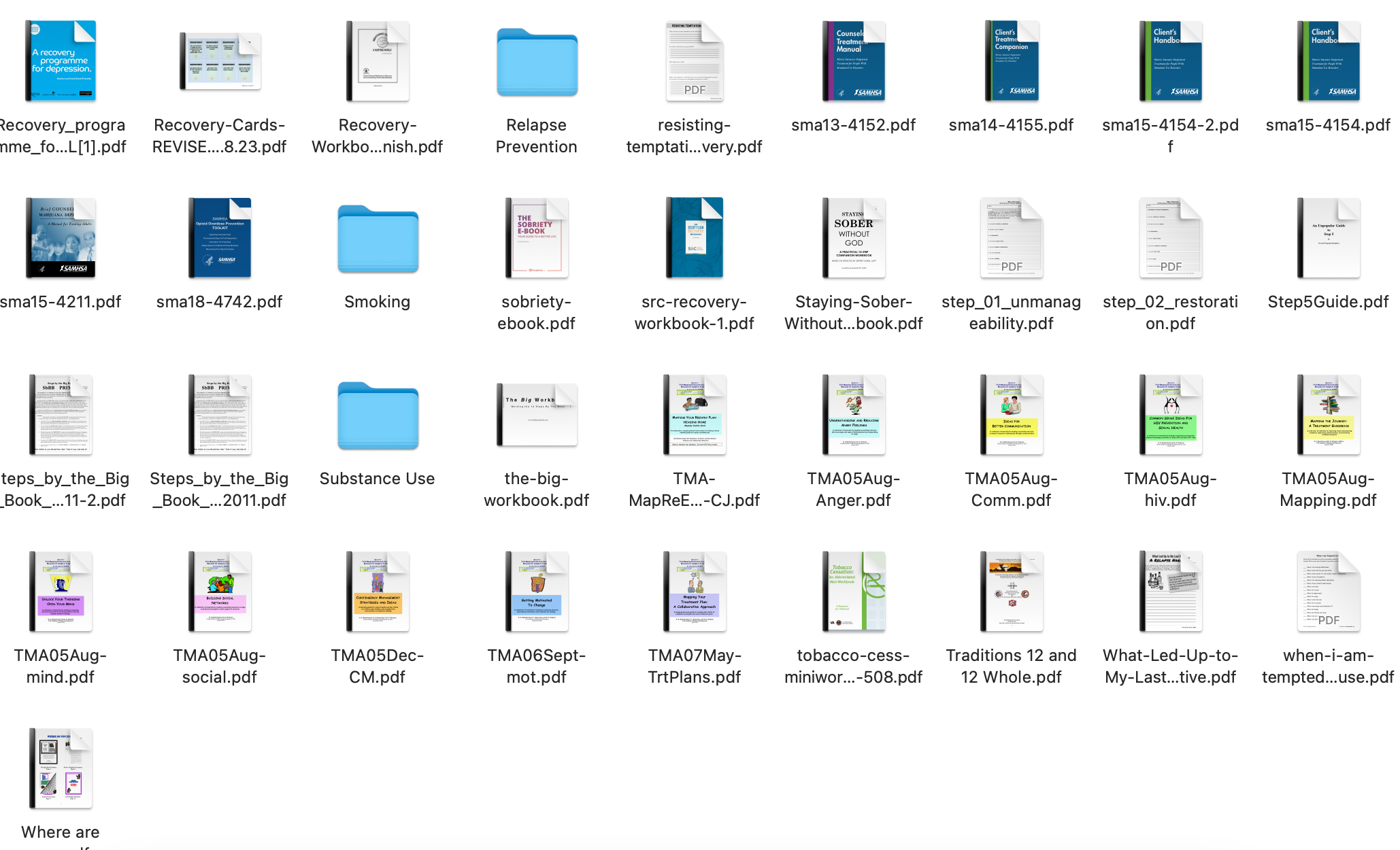
Task: Select sma15-4211.pdf marijuana counseling manual
Action: 61,239
